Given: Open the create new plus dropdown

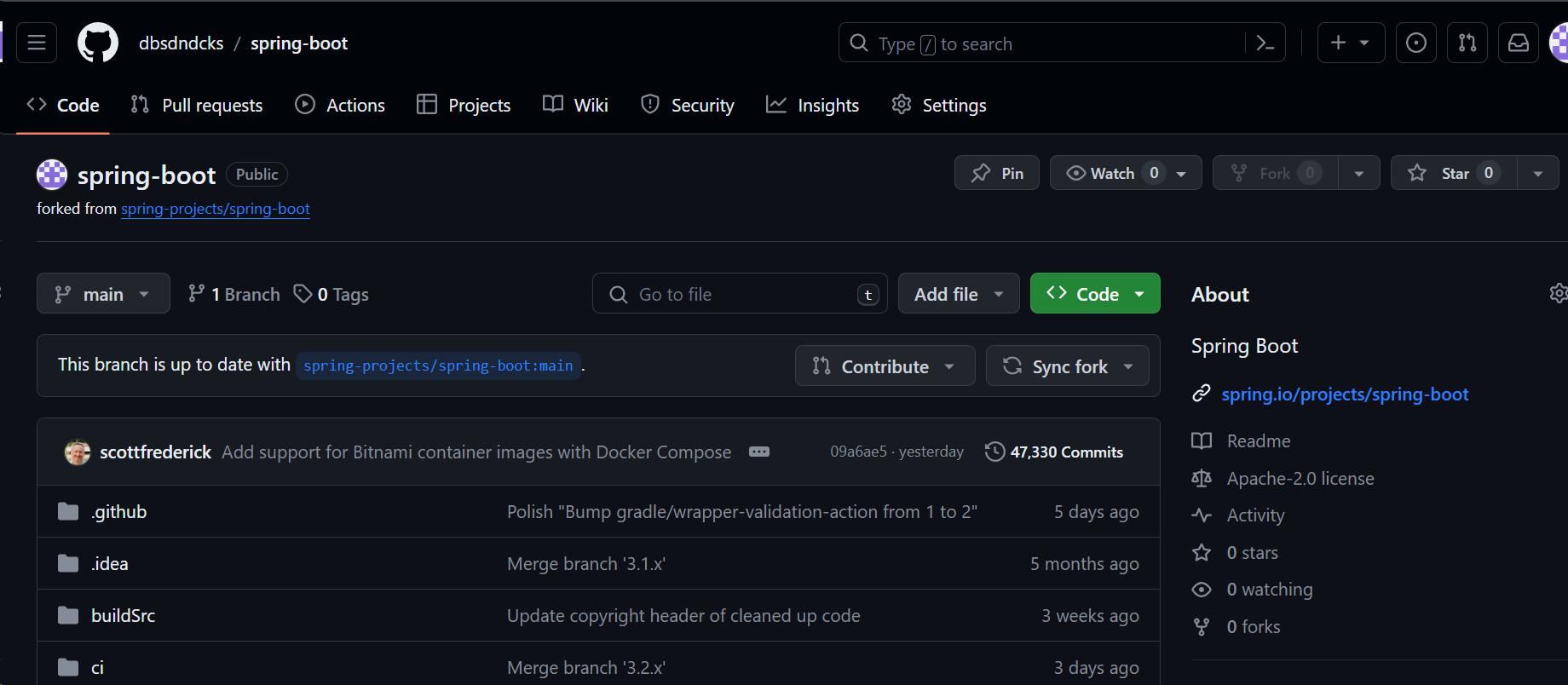Looking at the screenshot, I should click(x=1351, y=43).
